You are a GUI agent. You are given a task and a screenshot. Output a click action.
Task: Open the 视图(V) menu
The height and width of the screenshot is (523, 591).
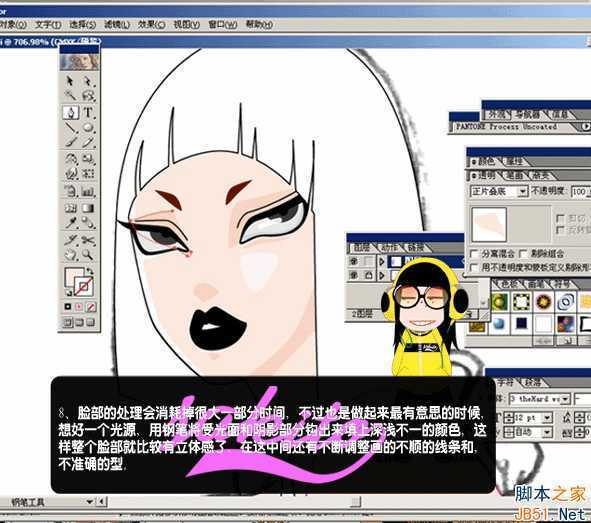[x=186, y=24]
